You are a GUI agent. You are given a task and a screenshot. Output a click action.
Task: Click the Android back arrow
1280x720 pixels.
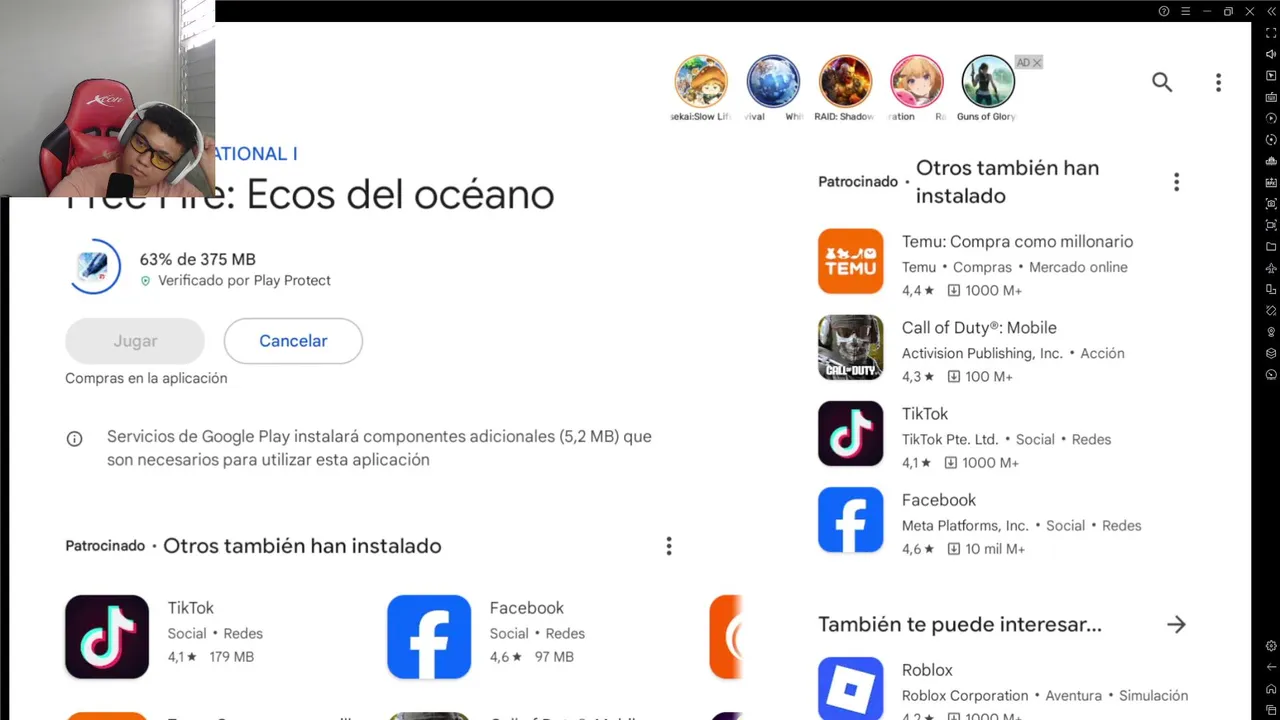pyautogui.click(x=1271, y=667)
